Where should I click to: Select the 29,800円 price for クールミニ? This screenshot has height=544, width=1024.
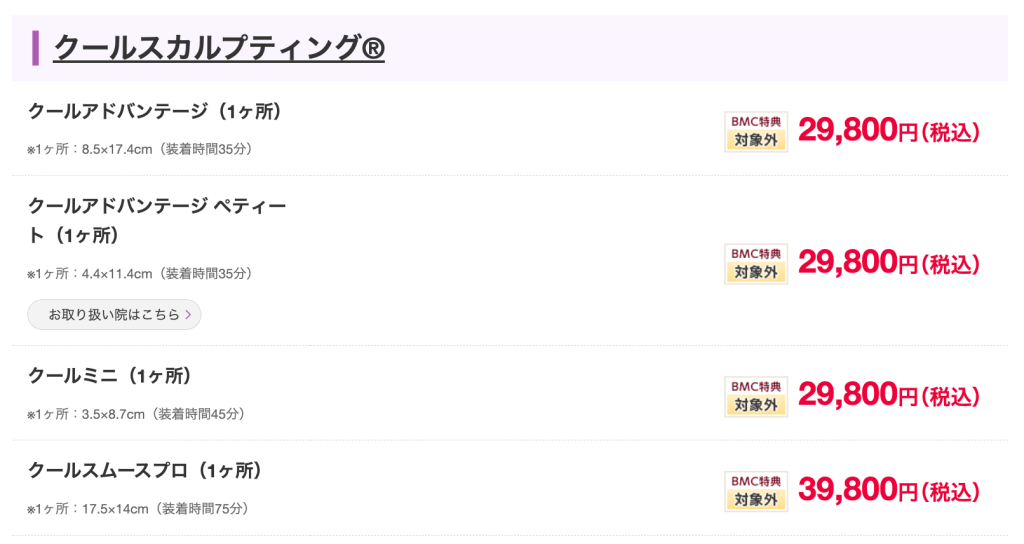click(x=888, y=396)
